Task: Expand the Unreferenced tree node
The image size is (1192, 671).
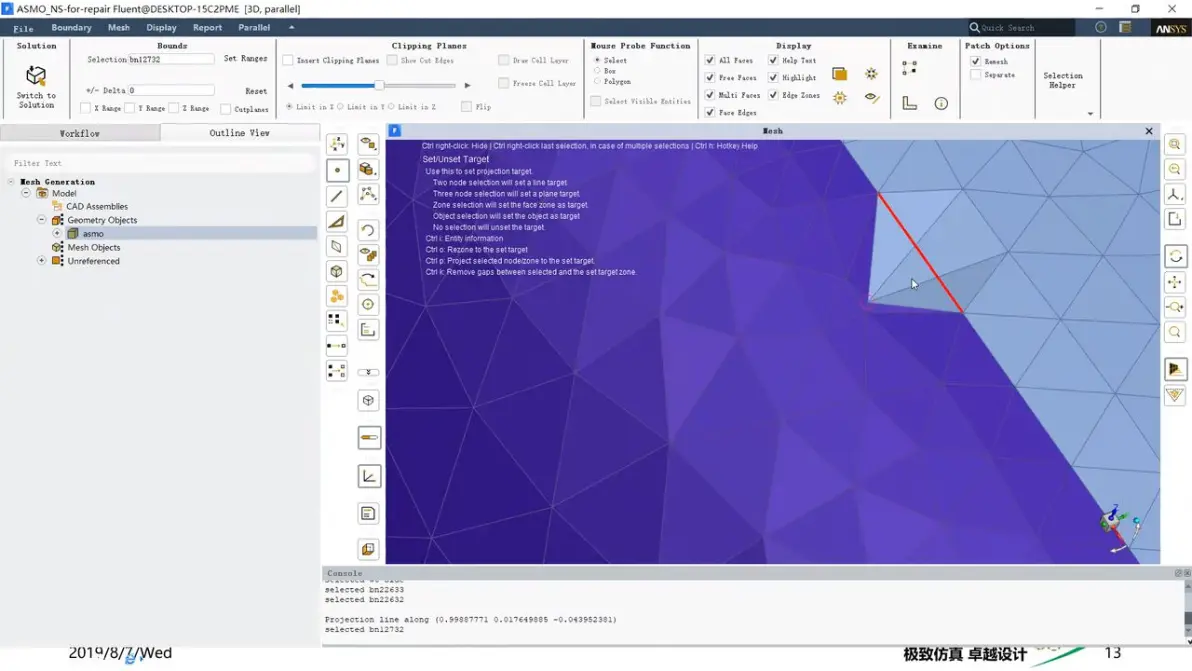Action: 42,261
